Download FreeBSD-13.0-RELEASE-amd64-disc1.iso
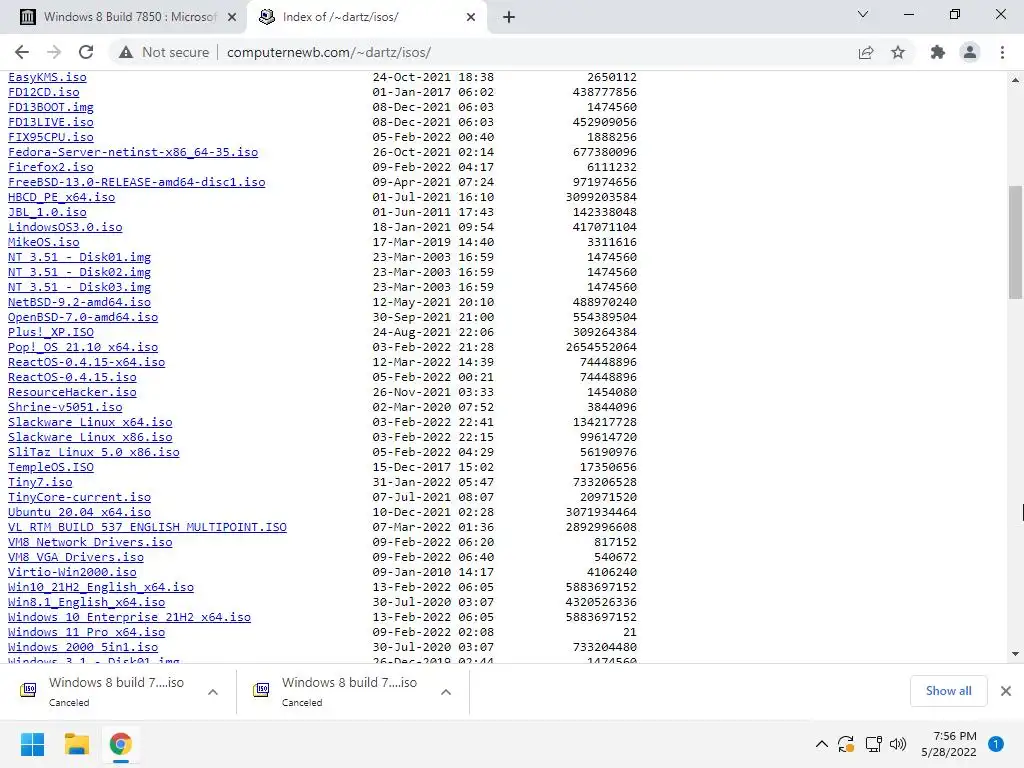The width and height of the screenshot is (1024, 768). point(136,182)
